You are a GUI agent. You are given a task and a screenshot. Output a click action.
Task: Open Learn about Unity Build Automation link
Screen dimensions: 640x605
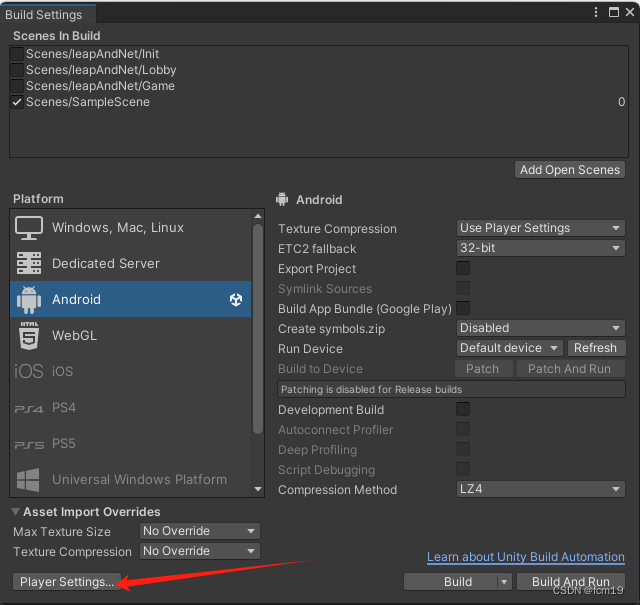tap(526, 557)
